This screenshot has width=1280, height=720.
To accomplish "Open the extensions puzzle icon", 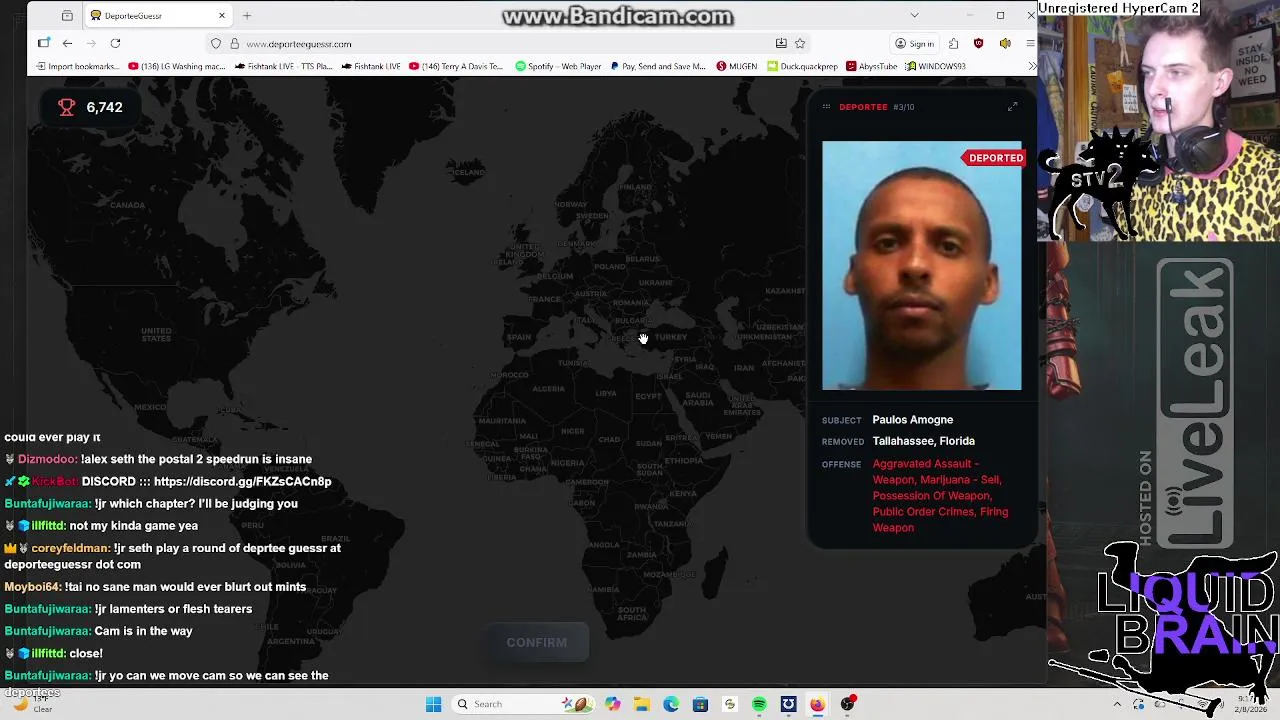I will pyautogui.click(x=953, y=44).
